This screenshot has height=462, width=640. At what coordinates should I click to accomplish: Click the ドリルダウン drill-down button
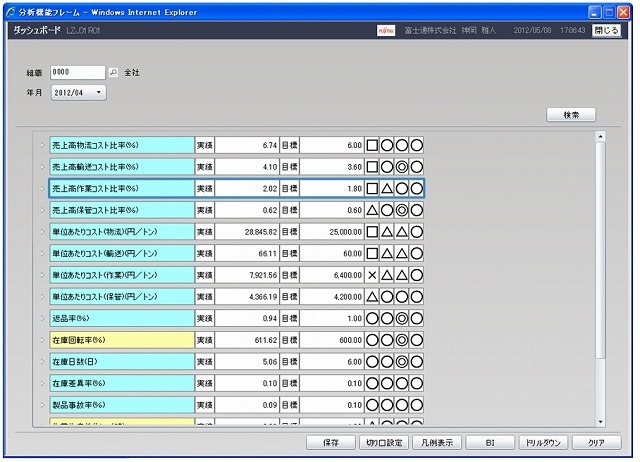point(543,442)
